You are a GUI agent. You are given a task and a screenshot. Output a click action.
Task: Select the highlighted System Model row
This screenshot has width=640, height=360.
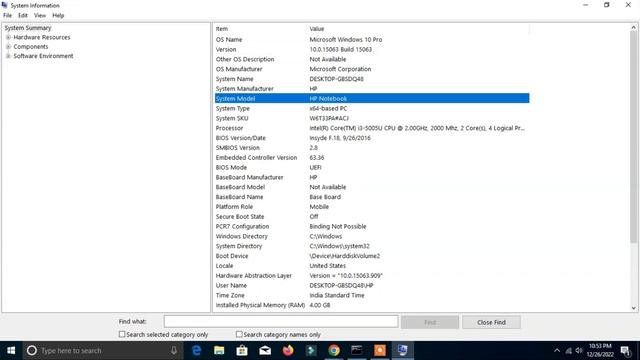[372, 98]
